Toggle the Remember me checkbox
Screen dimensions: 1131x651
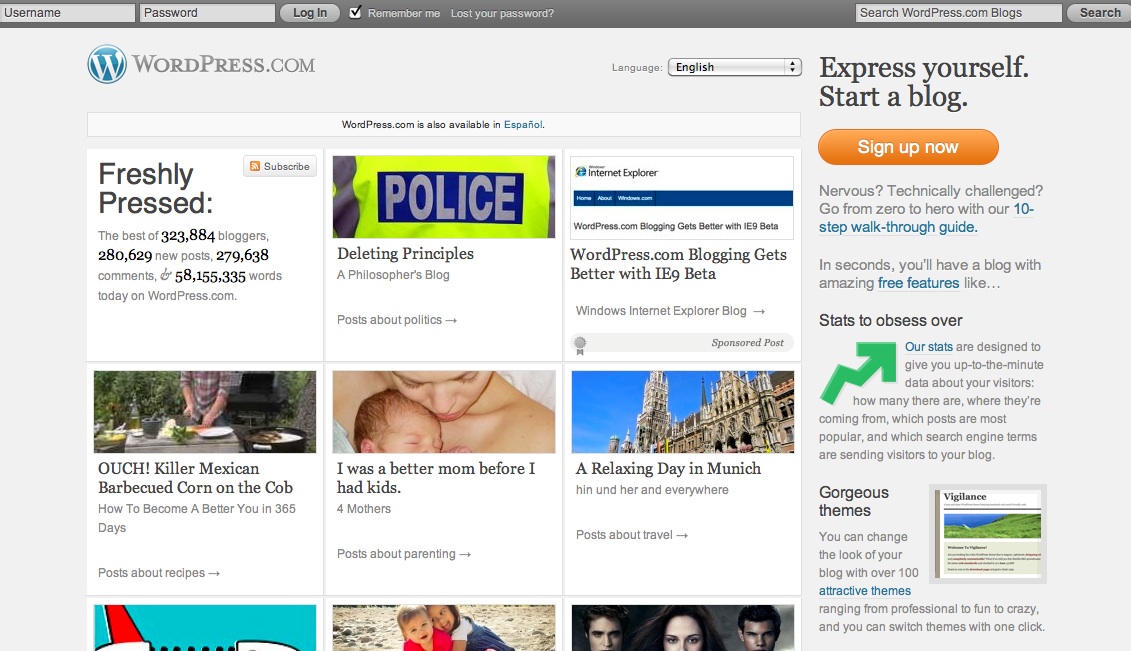(x=355, y=12)
